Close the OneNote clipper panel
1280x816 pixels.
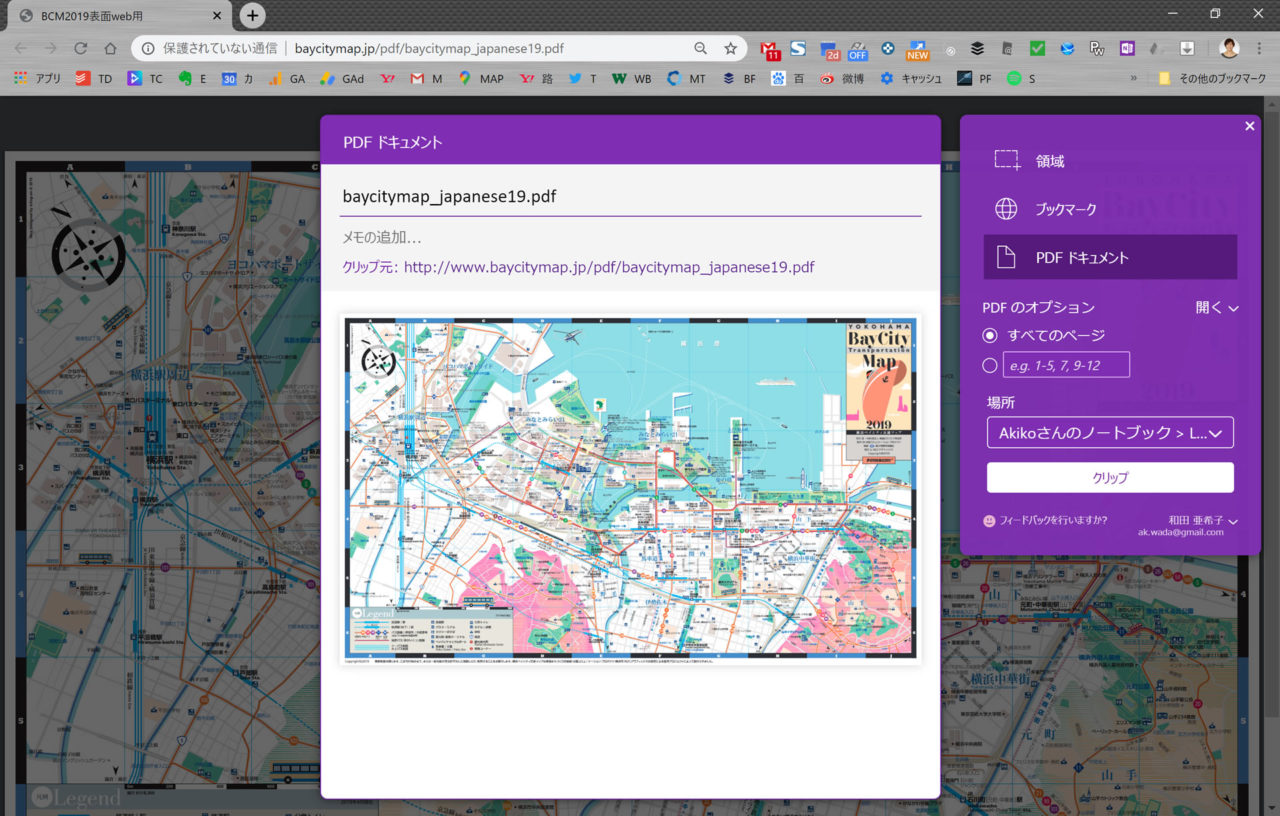point(1249,126)
